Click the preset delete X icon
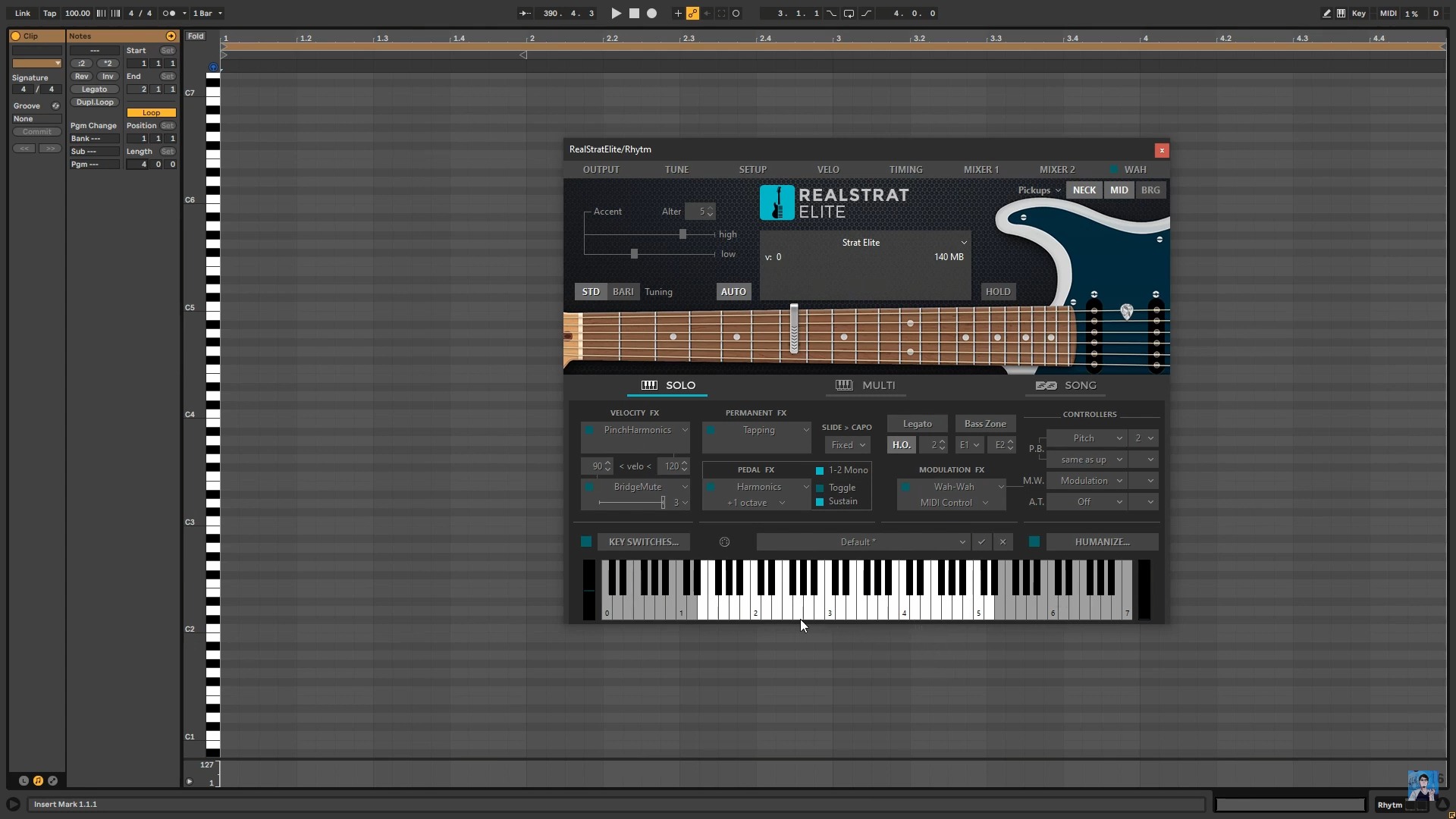The width and height of the screenshot is (1456, 819). click(1003, 541)
